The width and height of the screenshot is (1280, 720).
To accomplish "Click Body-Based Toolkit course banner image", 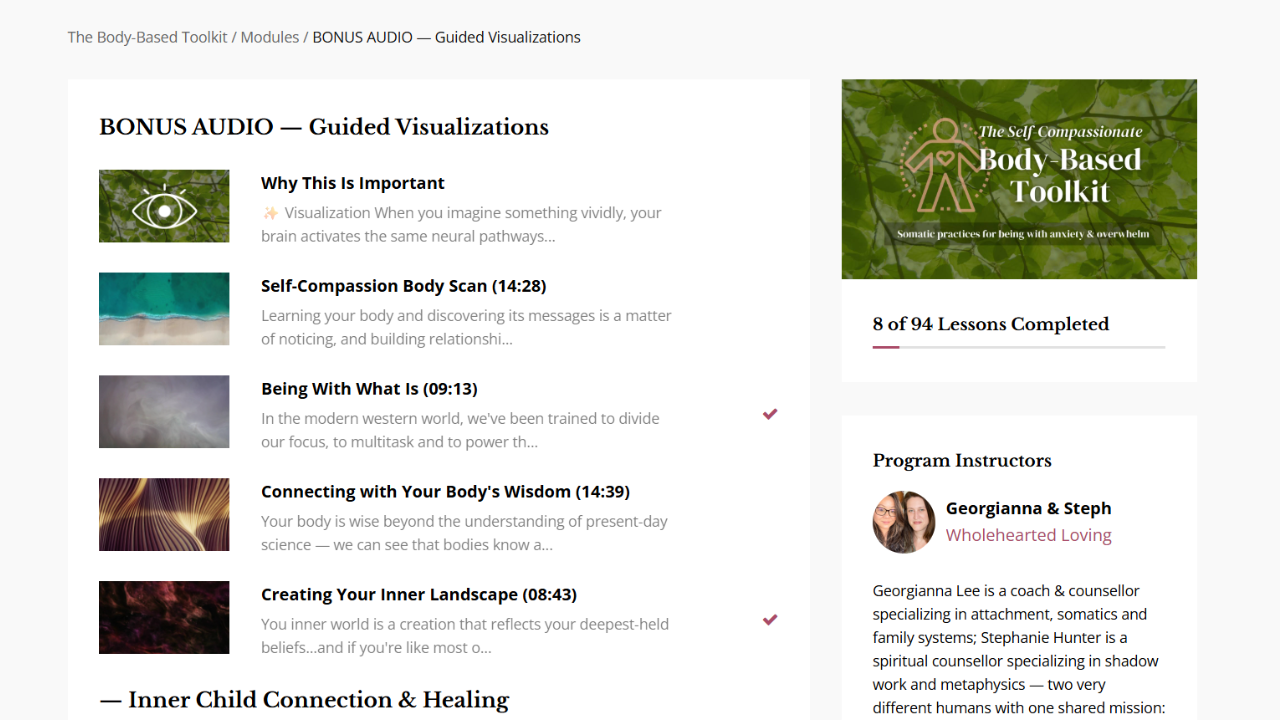I will (x=1019, y=179).
